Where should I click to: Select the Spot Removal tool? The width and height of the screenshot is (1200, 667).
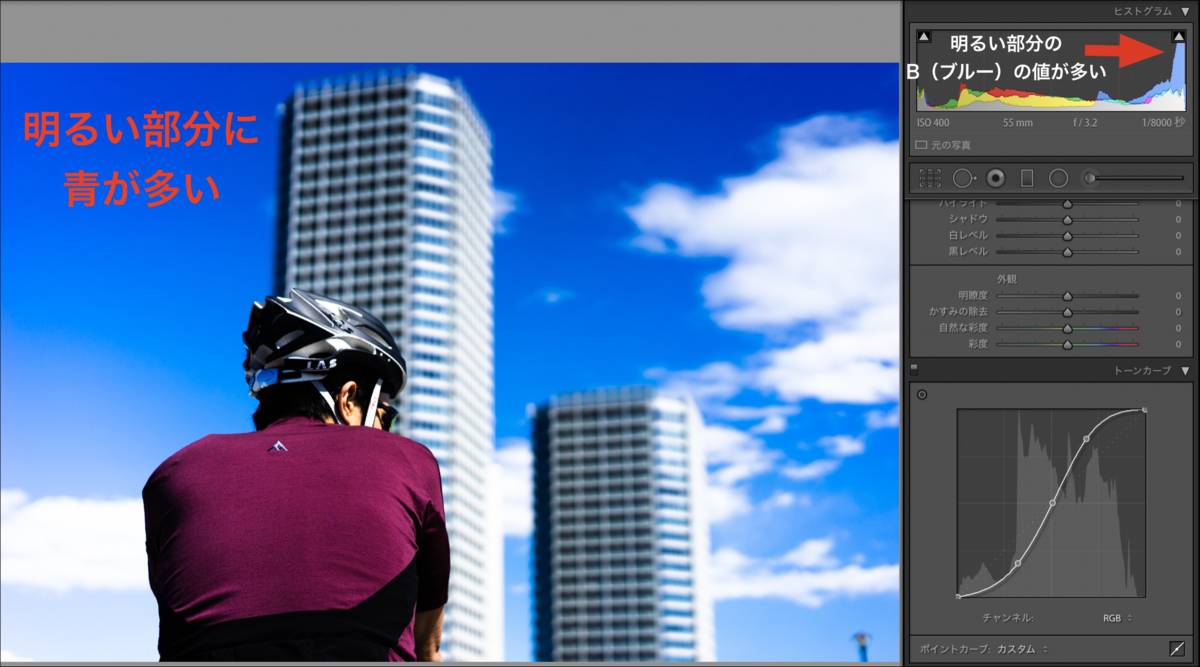tap(963, 178)
